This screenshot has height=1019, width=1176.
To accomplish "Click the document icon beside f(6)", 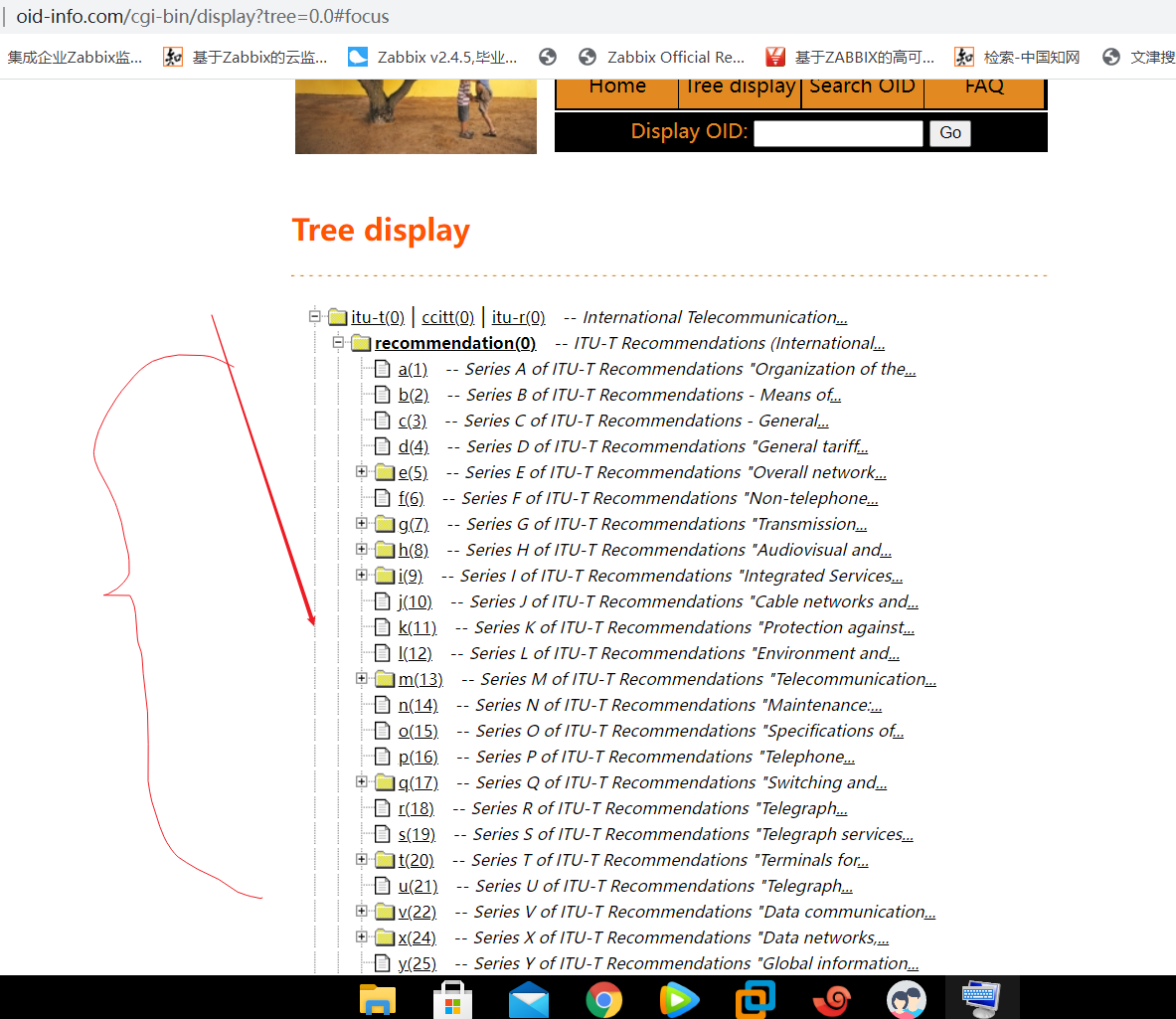I will pyautogui.click(x=383, y=498).
